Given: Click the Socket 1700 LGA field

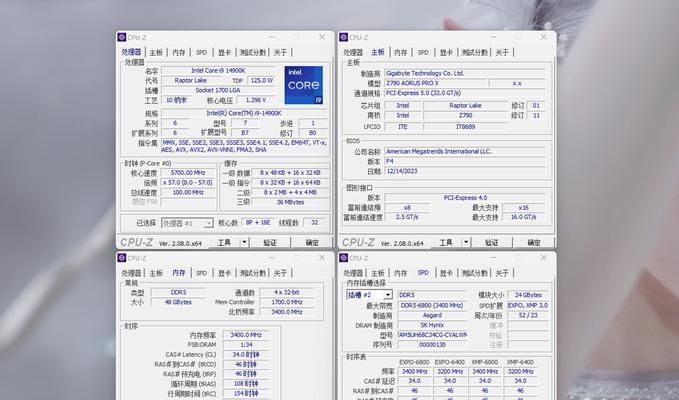Looking at the screenshot, I should tap(218, 90).
